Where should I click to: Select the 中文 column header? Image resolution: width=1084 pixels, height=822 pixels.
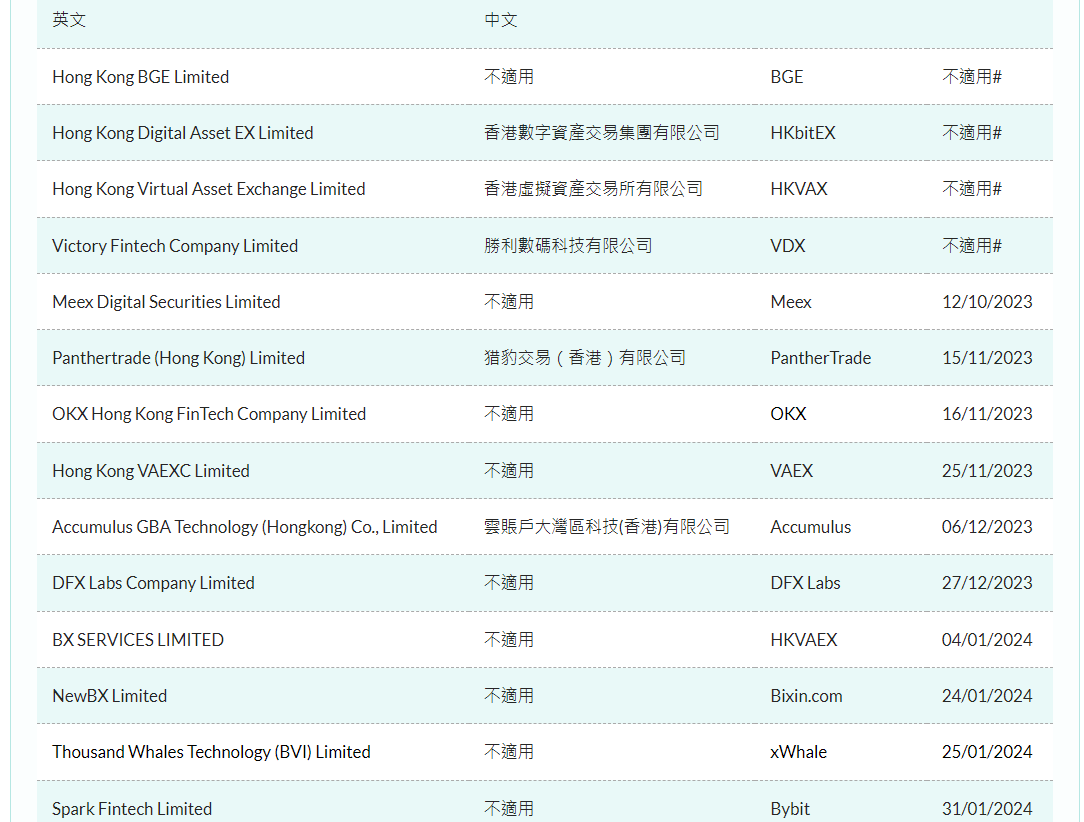501,20
